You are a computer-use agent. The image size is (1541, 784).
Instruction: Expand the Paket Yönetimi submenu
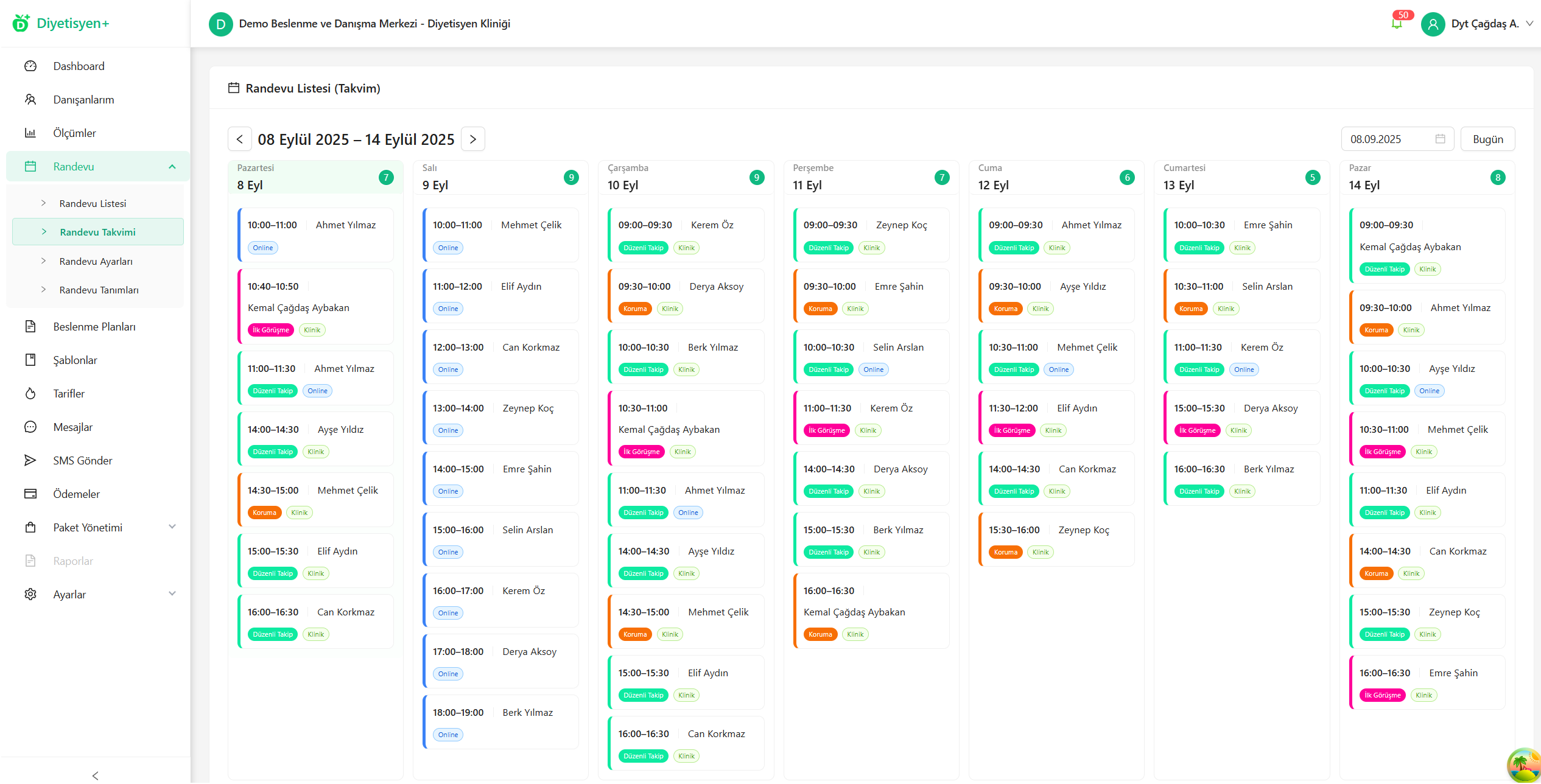[x=172, y=527]
